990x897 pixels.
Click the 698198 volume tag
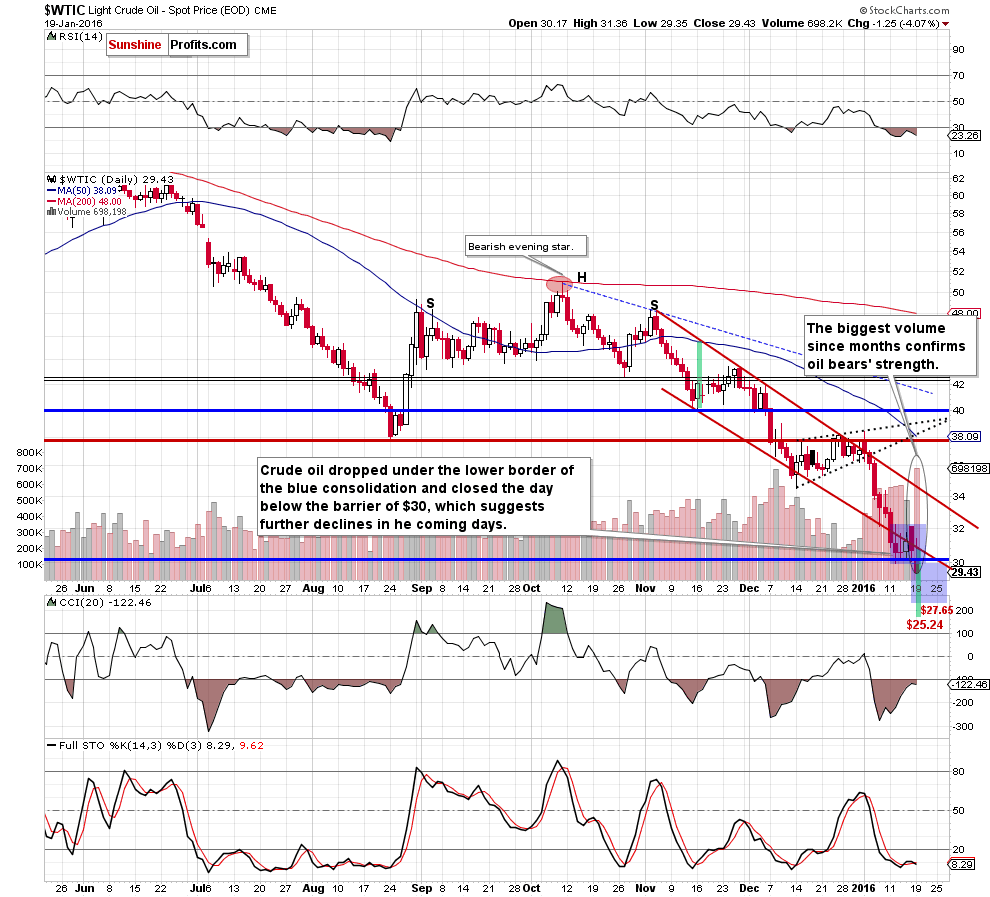(x=969, y=468)
